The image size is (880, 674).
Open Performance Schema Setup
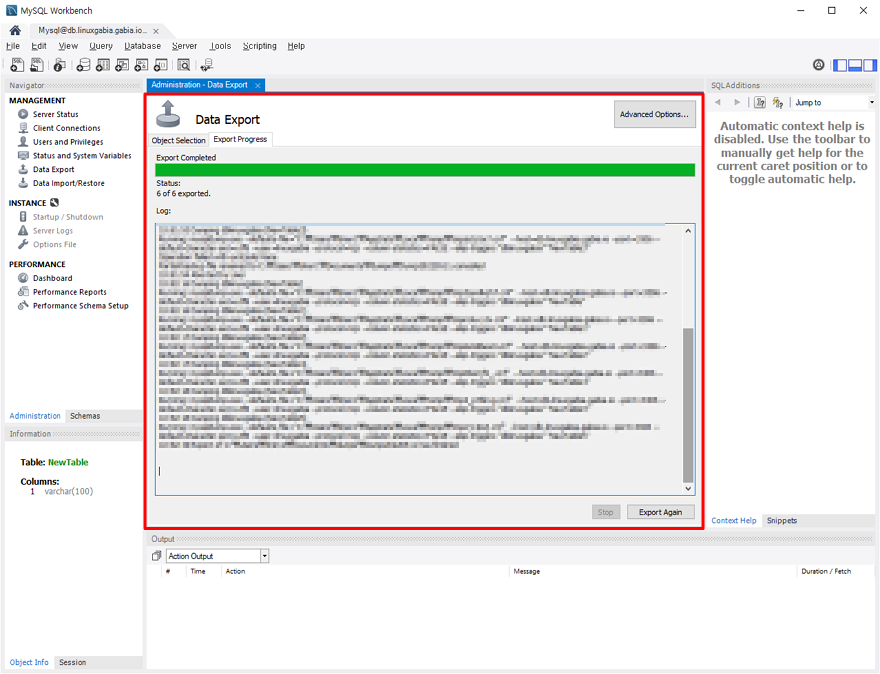80,305
